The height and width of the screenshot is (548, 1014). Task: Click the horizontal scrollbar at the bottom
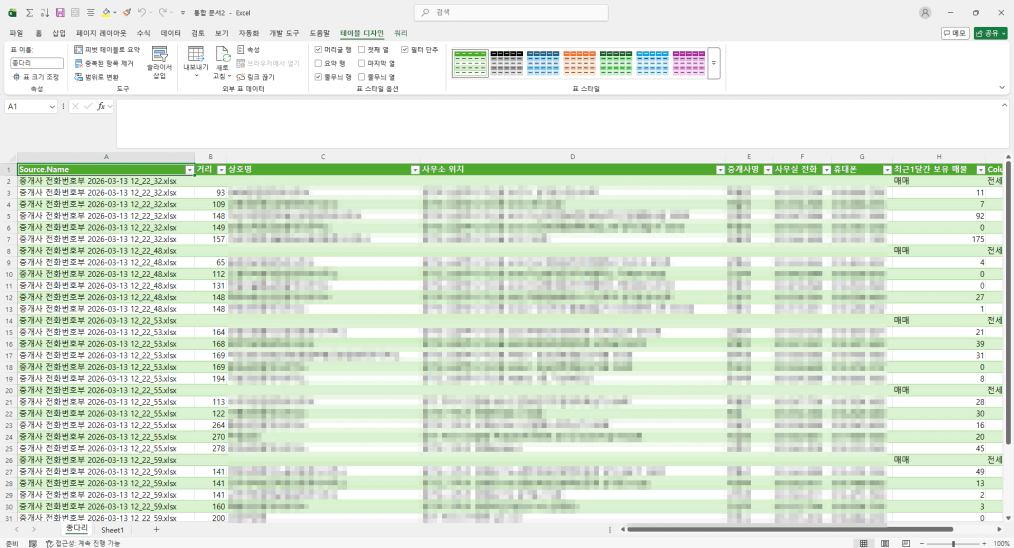point(790,529)
